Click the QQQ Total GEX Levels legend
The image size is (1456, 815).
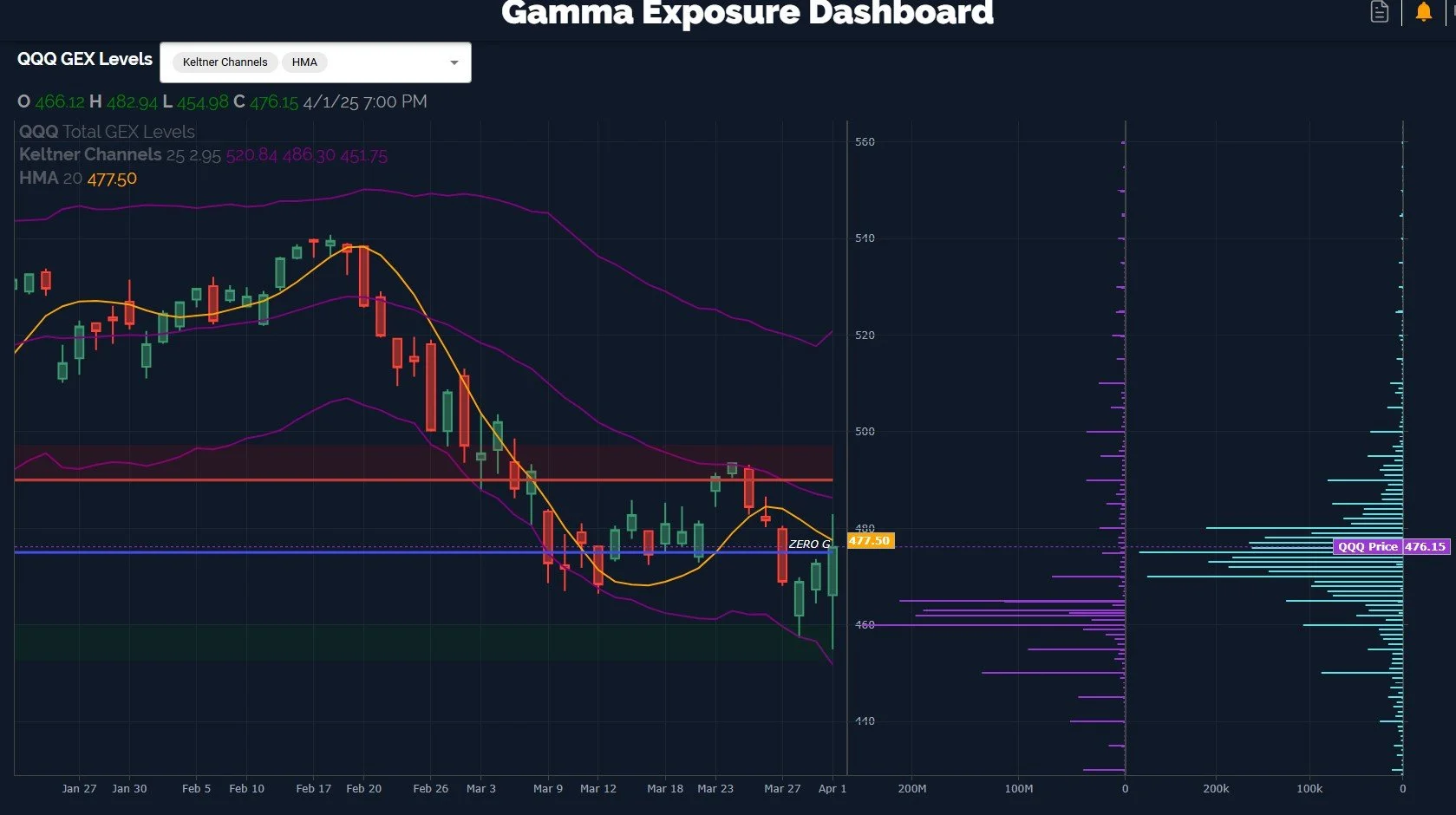(107, 132)
